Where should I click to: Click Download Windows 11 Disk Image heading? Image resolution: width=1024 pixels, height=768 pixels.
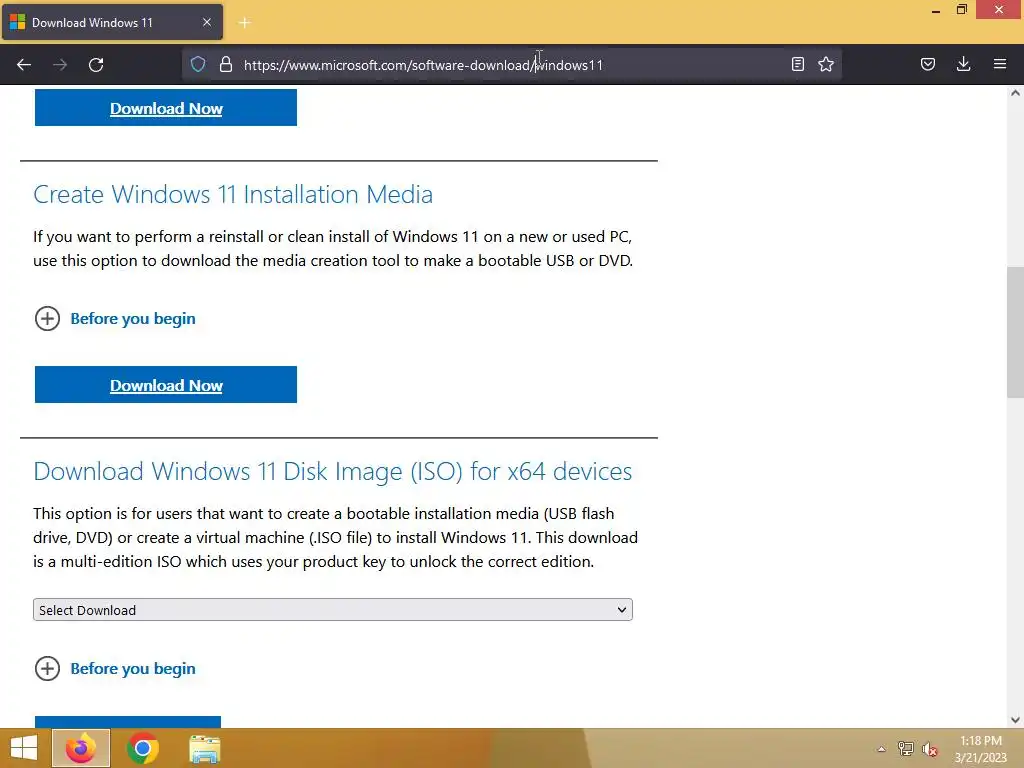coord(333,472)
